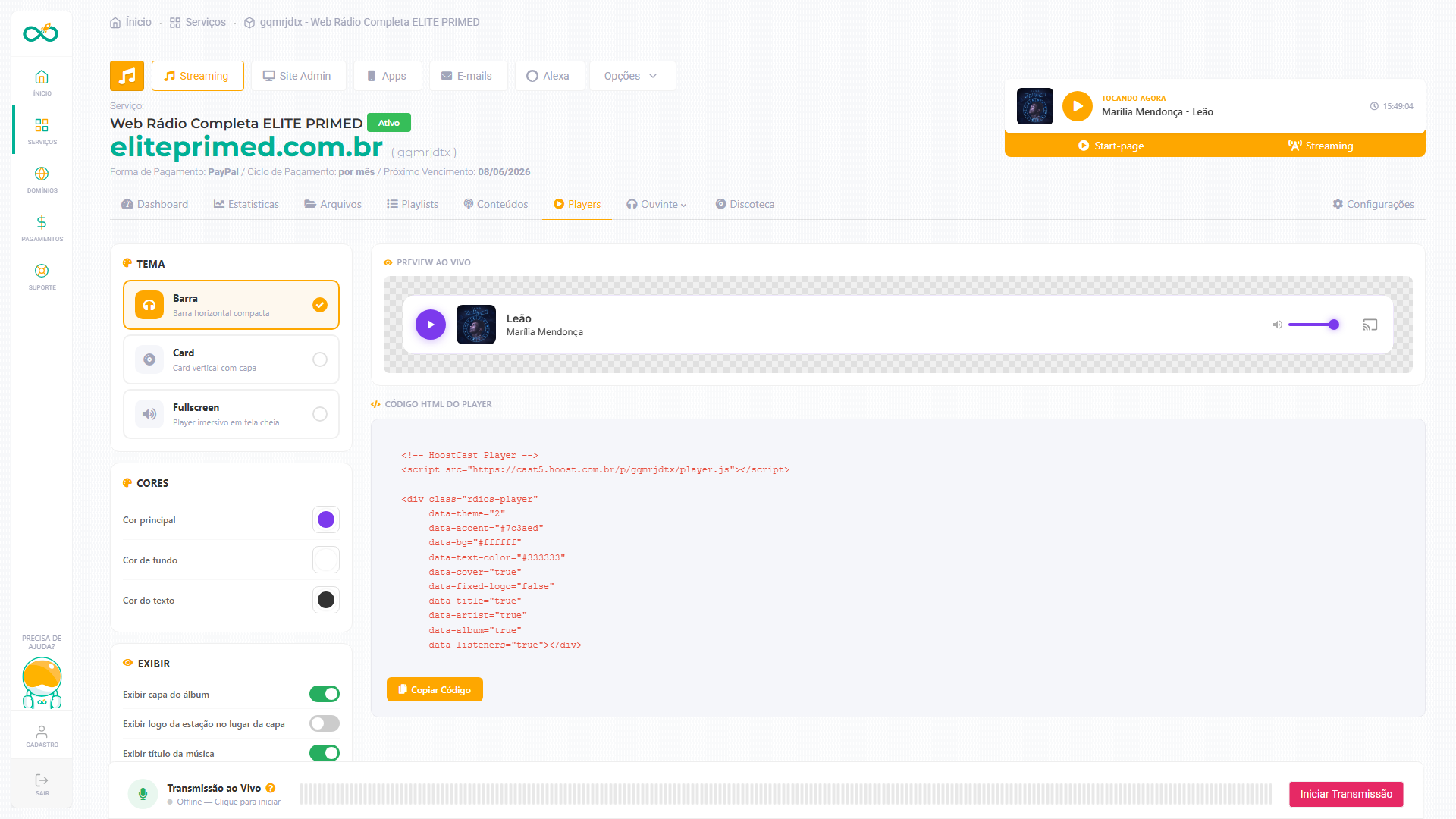Viewport: 1456px width, 819px height.
Task: Go to the Dashboard tab
Action: [x=155, y=204]
